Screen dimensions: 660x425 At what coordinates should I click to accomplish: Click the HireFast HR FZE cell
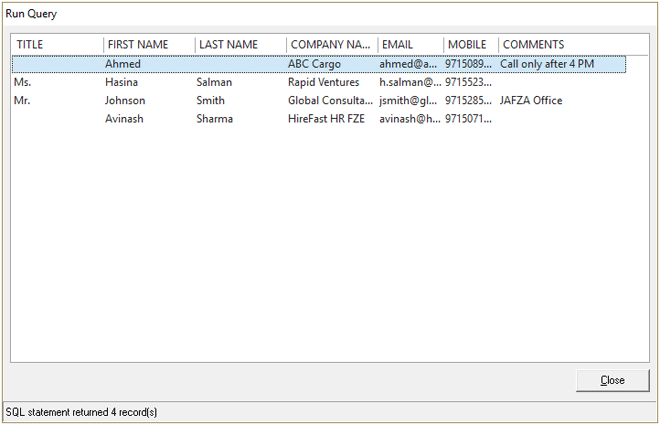(326, 119)
